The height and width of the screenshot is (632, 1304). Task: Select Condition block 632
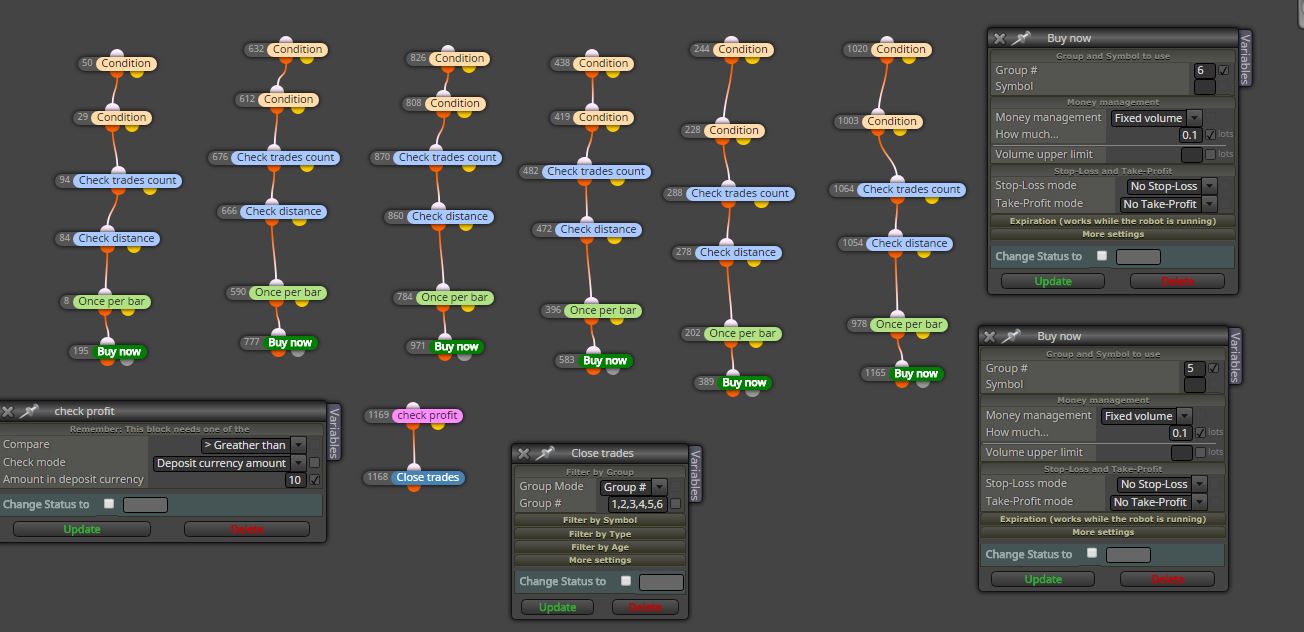(x=297, y=49)
